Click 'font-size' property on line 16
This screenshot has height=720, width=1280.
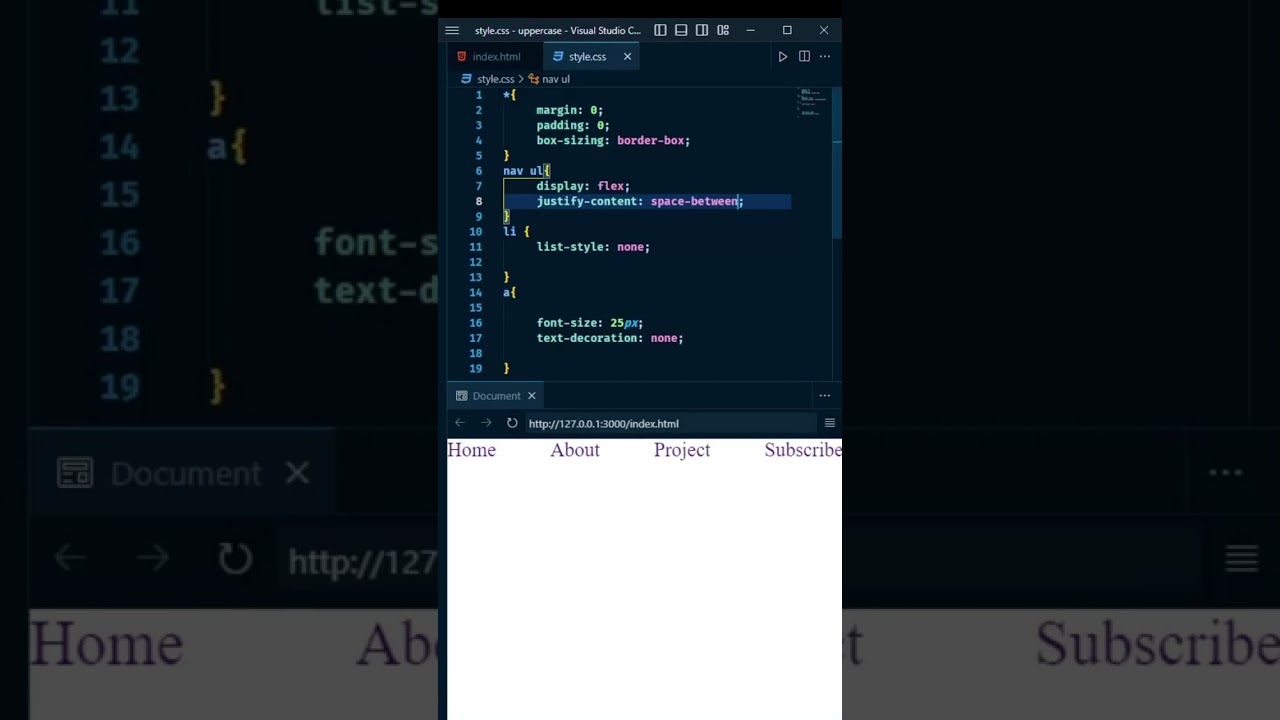coord(567,323)
